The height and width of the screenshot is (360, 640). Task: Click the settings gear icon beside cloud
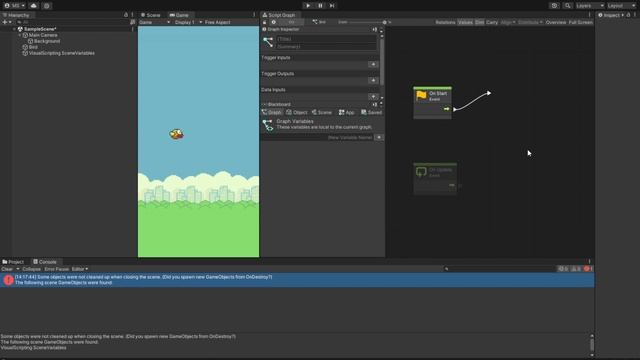(47, 6)
